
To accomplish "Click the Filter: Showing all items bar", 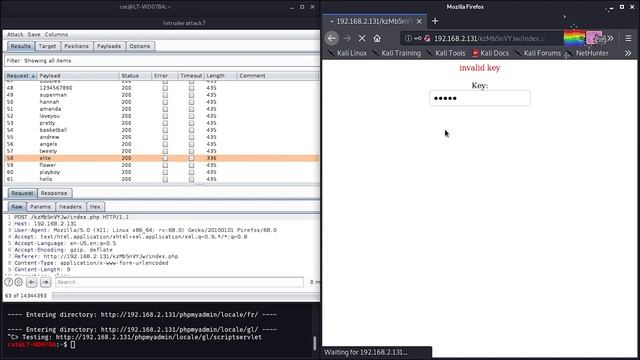I will [x=162, y=61].
